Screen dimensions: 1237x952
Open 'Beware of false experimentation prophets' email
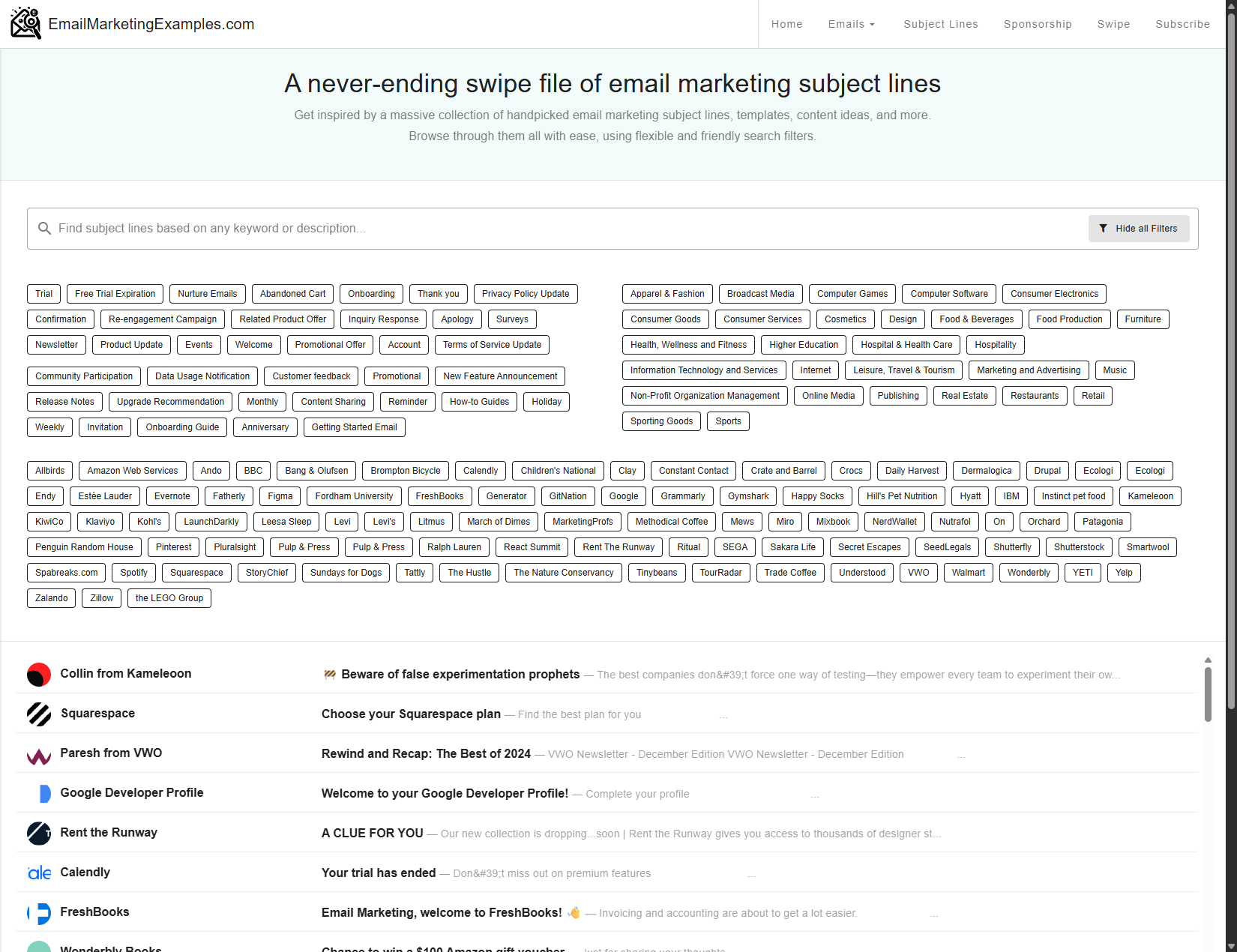pos(607,674)
